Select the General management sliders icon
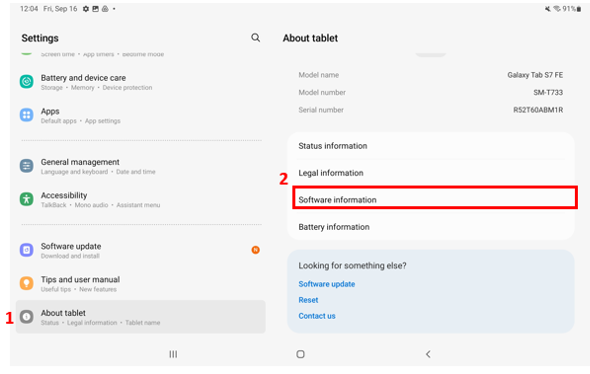The width and height of the screenshot is (590, 374). [26, 166]
